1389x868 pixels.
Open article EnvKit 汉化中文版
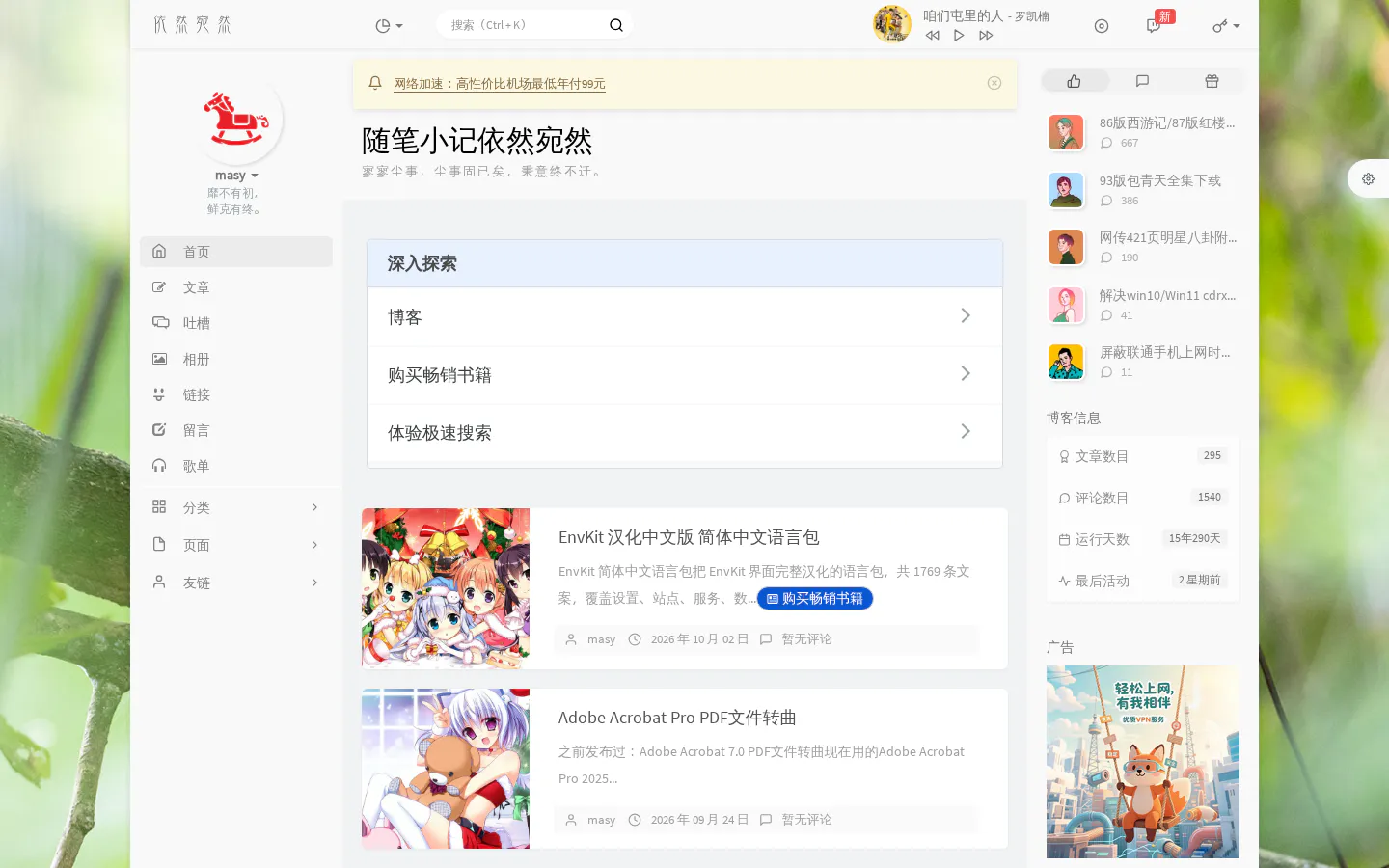(689, 537)
